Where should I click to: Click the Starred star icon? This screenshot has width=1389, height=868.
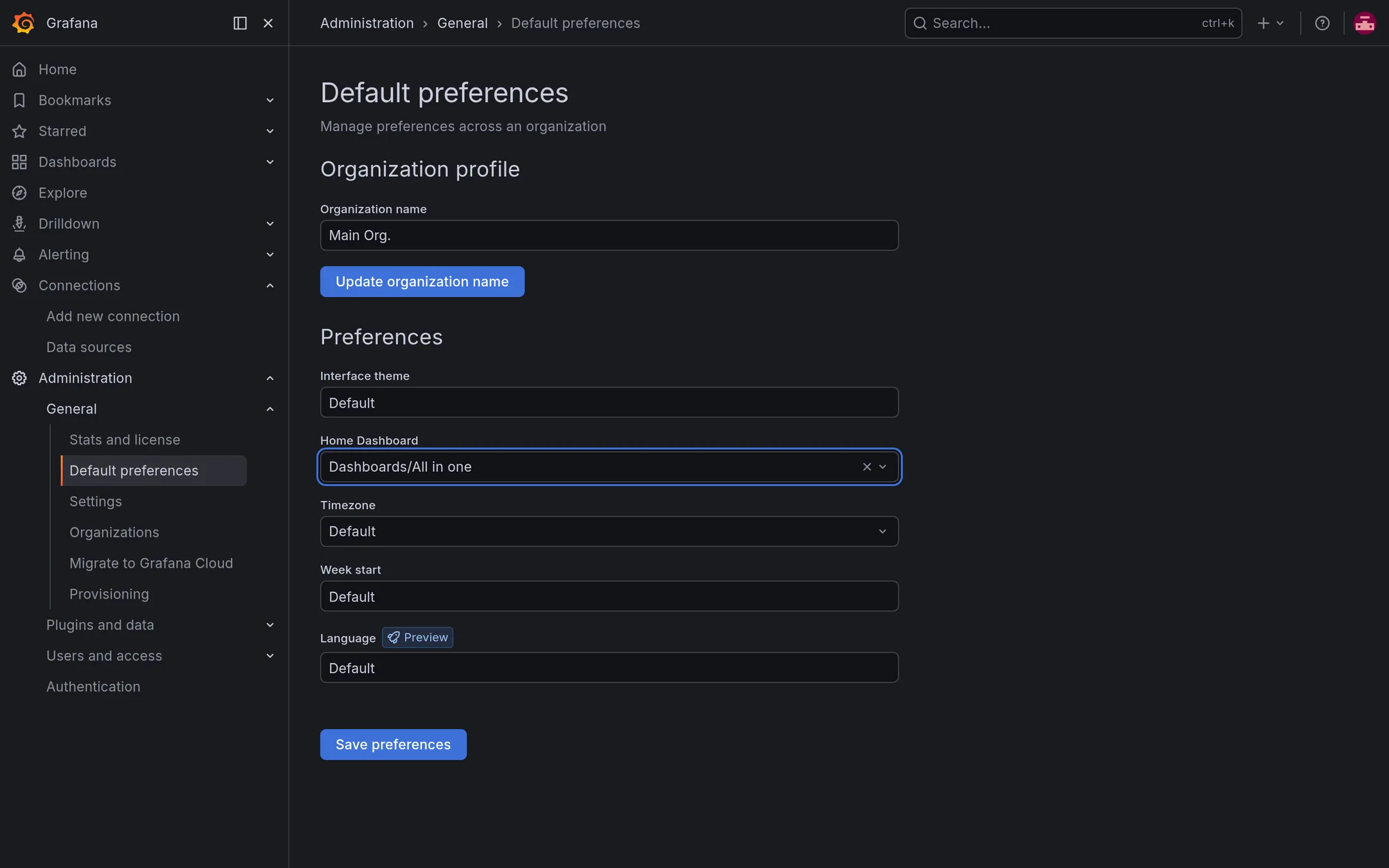pos(19,131)
